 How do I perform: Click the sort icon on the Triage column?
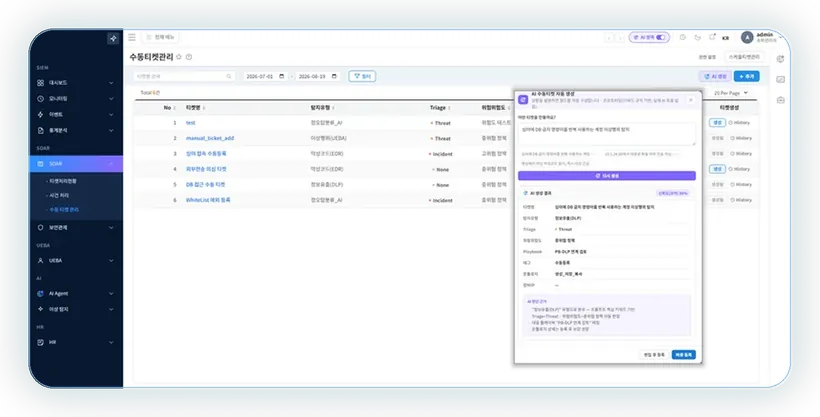[x=449, y=108]
